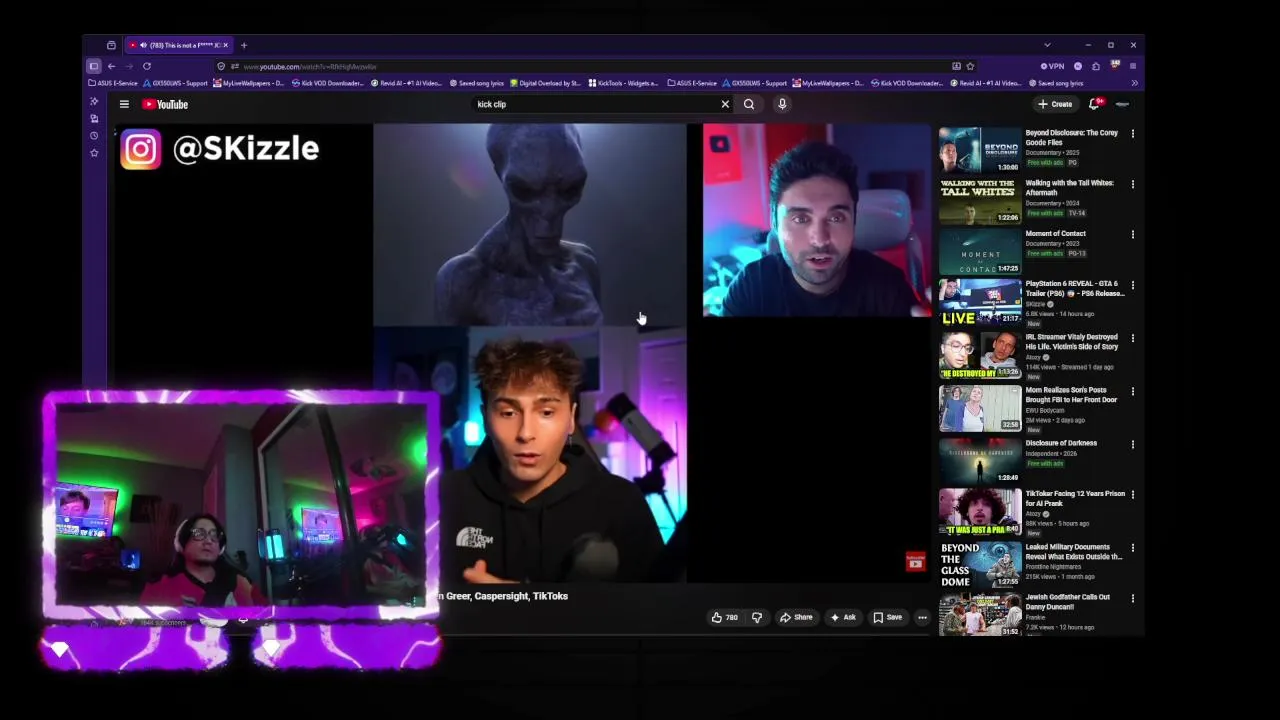1280x720 pixels.
Task: Clear the 'kick clip' search text
Action: [725, 104]
